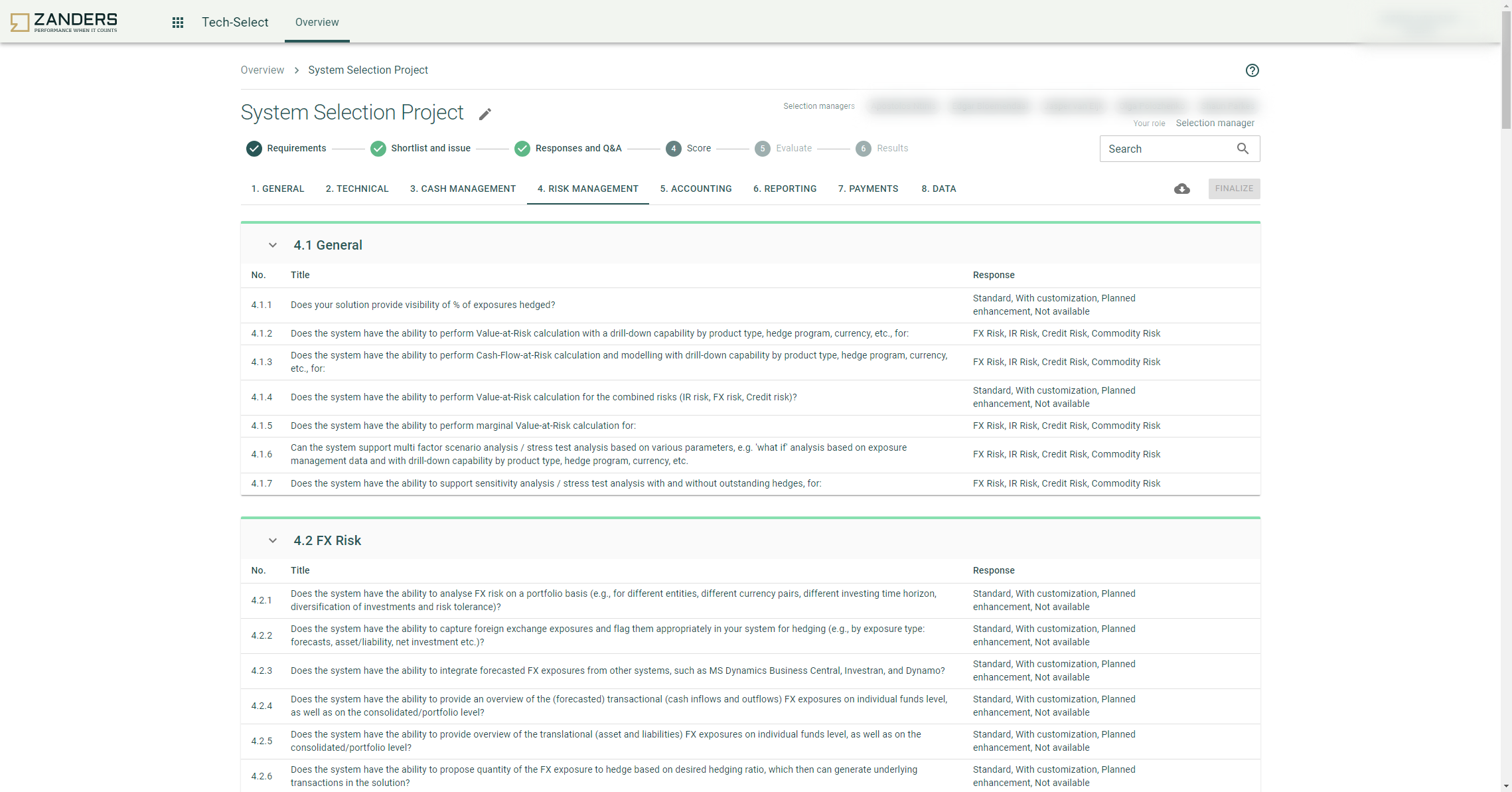
Task: Collapse the 4.2 FX Risk section
Action: click(272, 541)
